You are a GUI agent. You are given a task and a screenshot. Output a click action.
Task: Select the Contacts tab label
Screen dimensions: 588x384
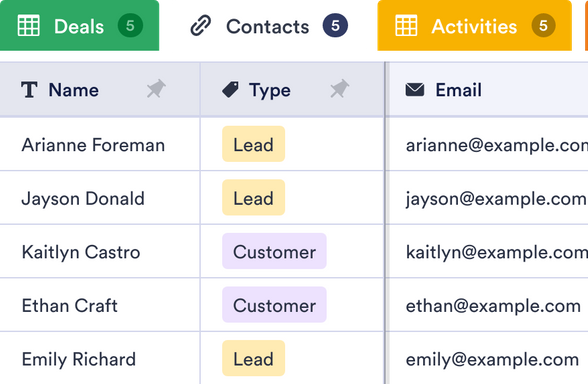[268, 27]
